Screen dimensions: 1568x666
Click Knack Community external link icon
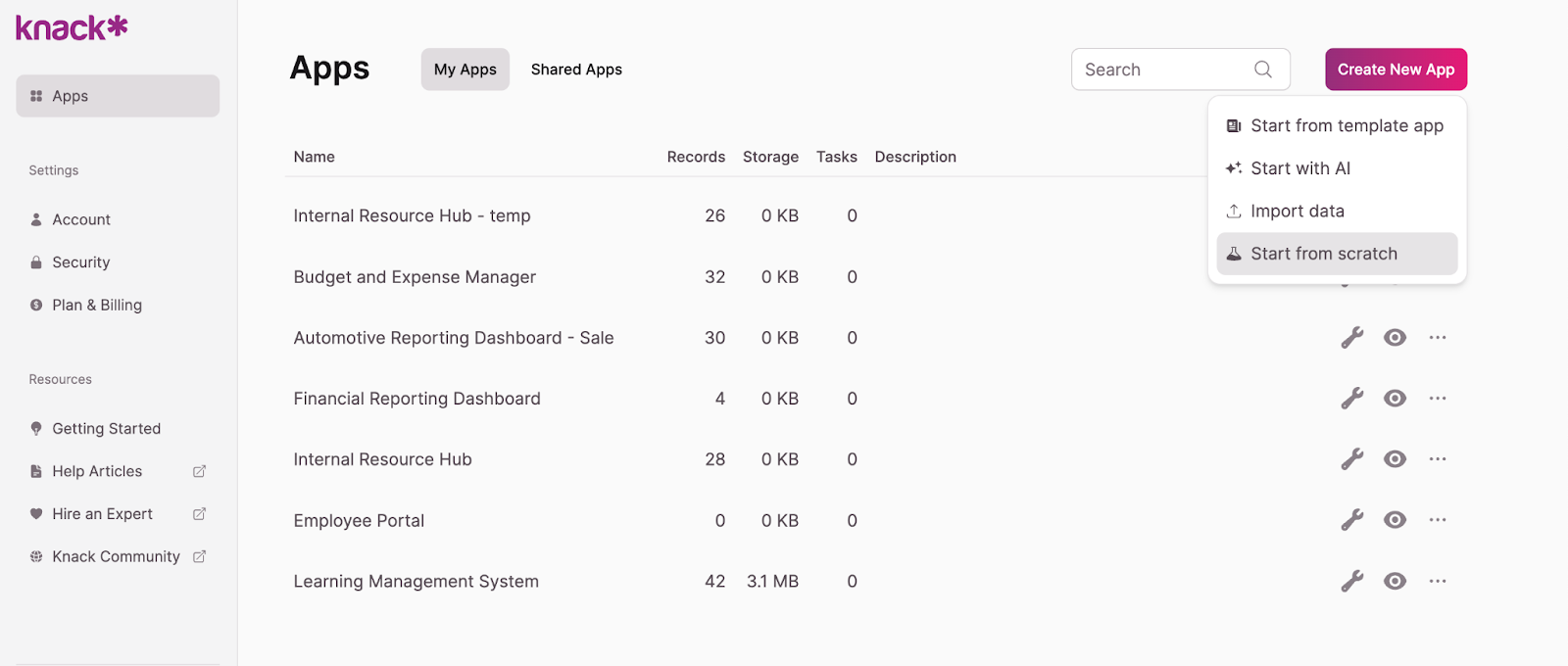199,556
